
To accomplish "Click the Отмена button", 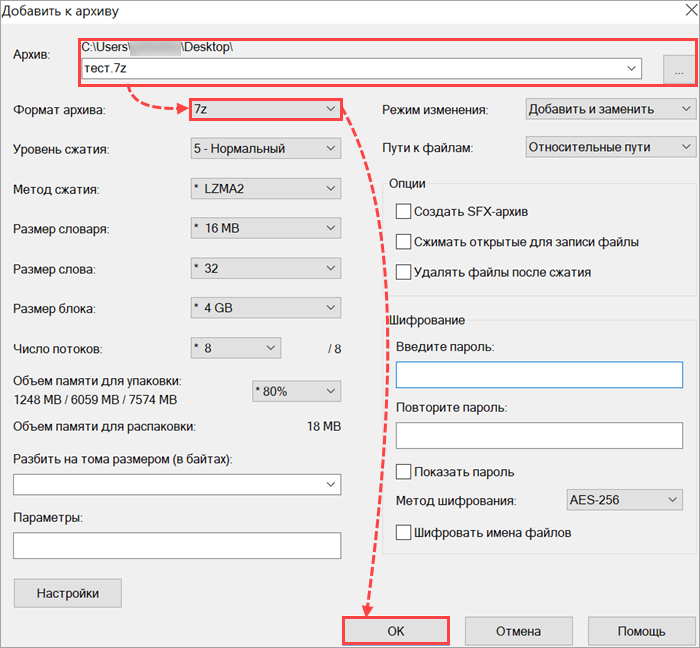I will coord(517,631).
